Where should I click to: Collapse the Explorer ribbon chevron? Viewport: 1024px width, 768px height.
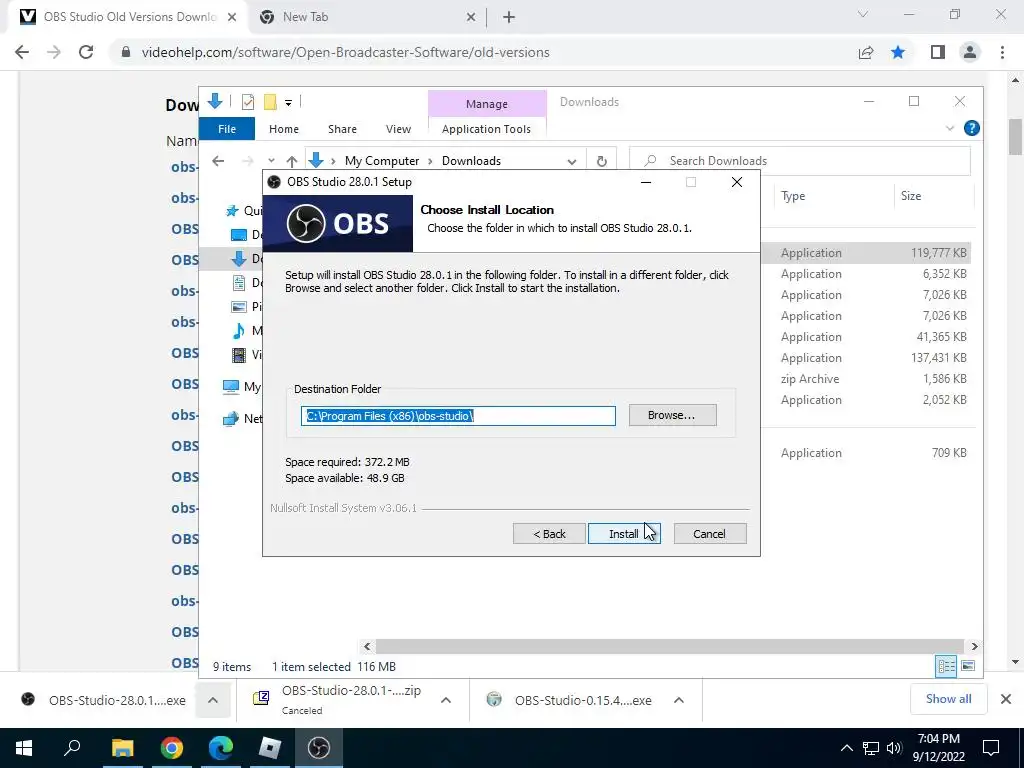coord(950,128)
